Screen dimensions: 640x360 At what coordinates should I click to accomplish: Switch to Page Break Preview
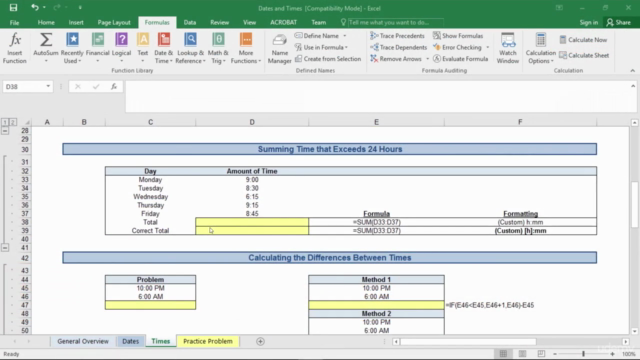(541, 354)
